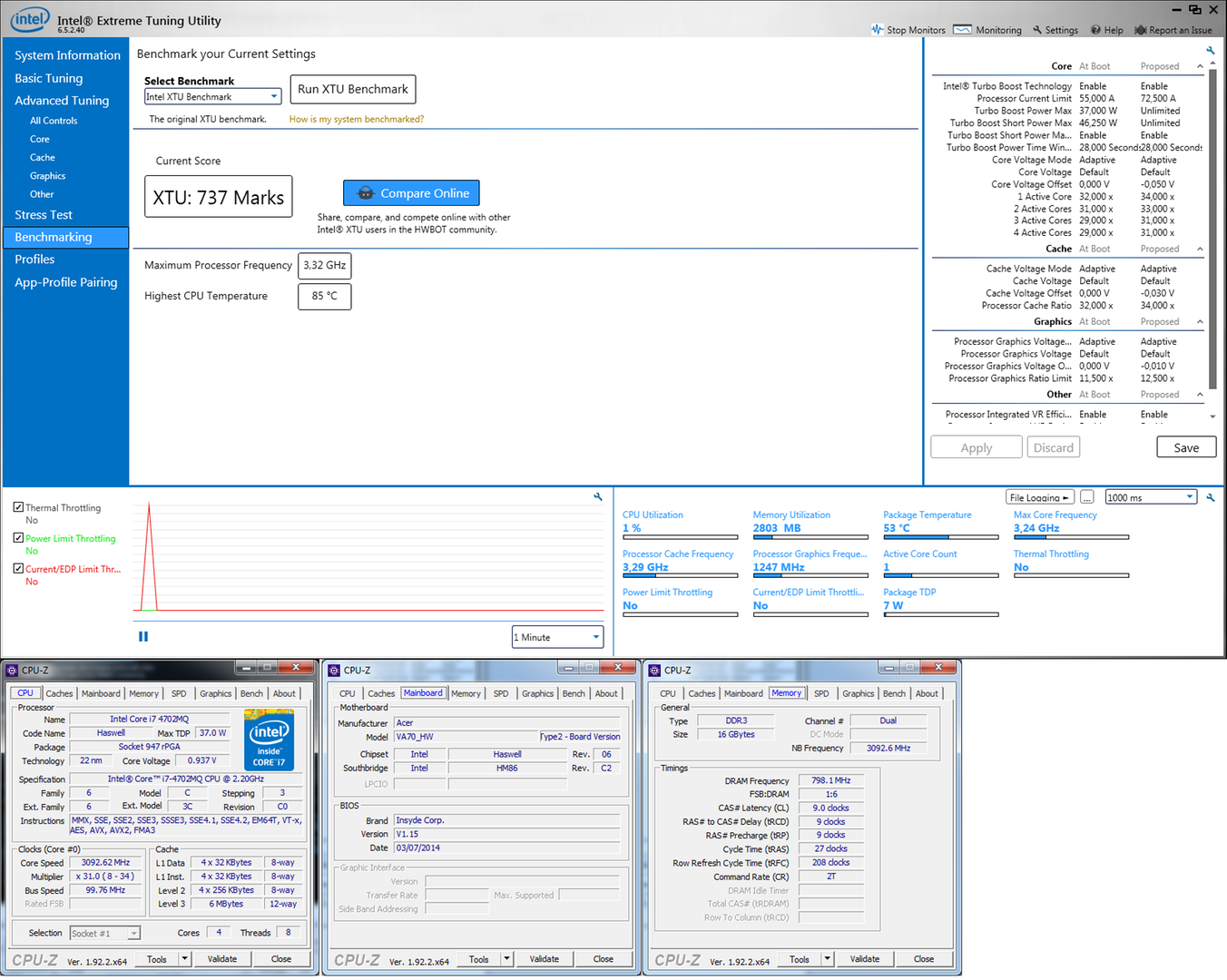
Task: Click Discard button in settings panel
Action: pos(1054,447)
